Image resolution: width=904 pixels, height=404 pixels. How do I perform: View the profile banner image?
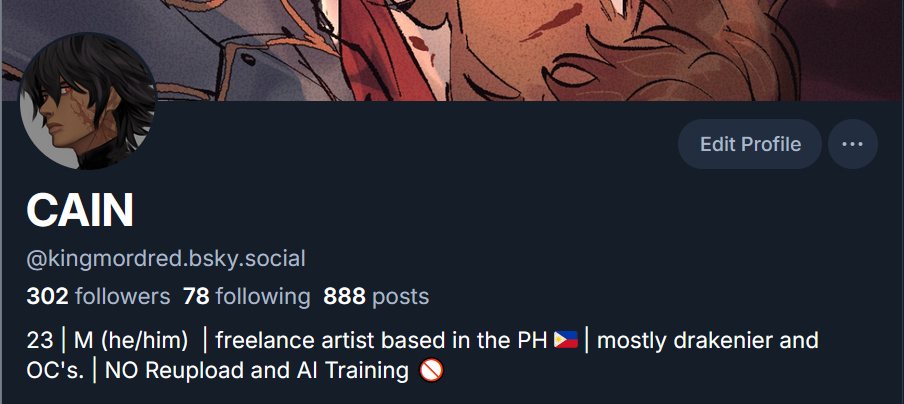coord(452,50)
